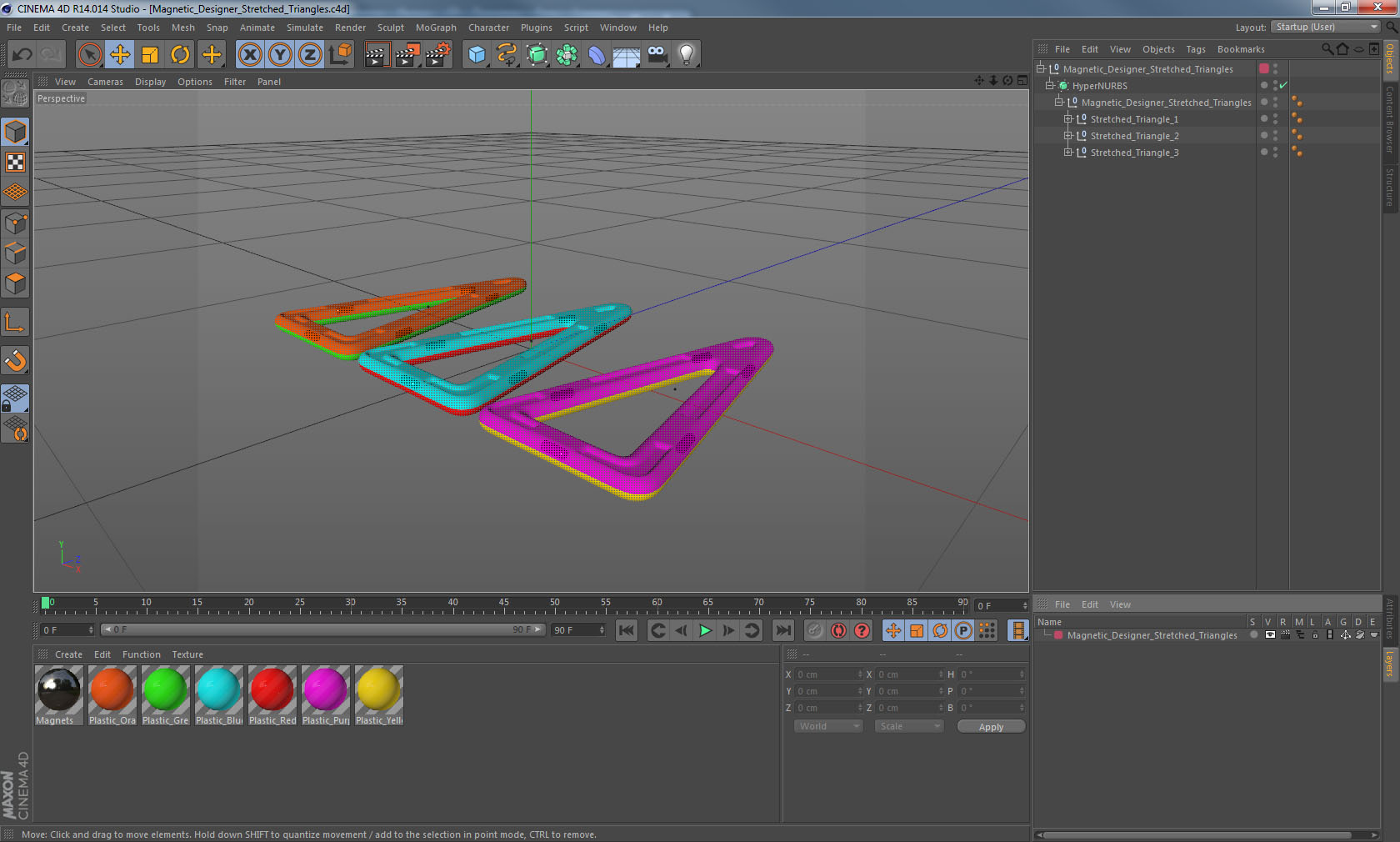Click frame 45 on the timeline ruler

(x=503, y=603)
